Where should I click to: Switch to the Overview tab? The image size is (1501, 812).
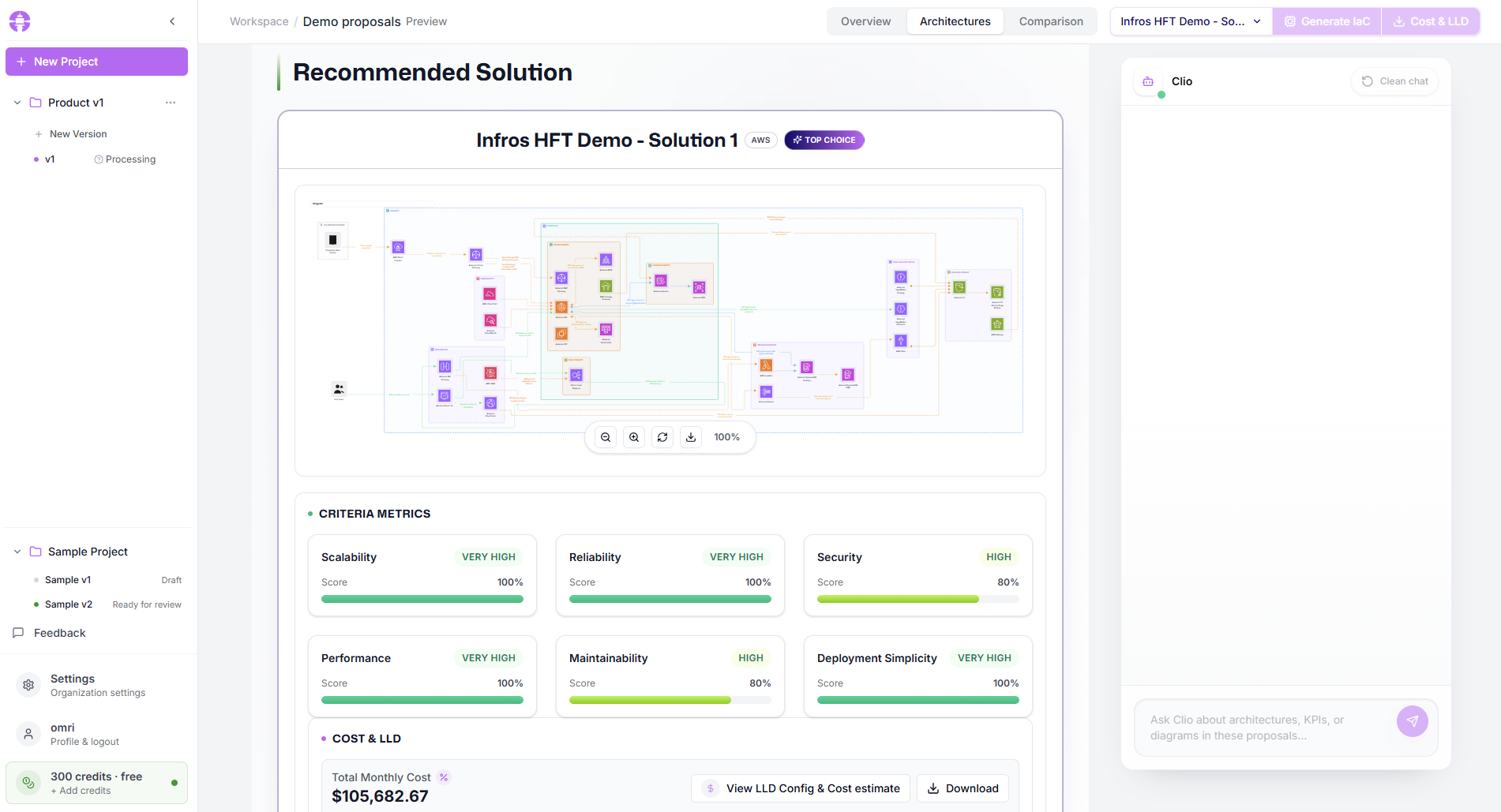point(865,21)
